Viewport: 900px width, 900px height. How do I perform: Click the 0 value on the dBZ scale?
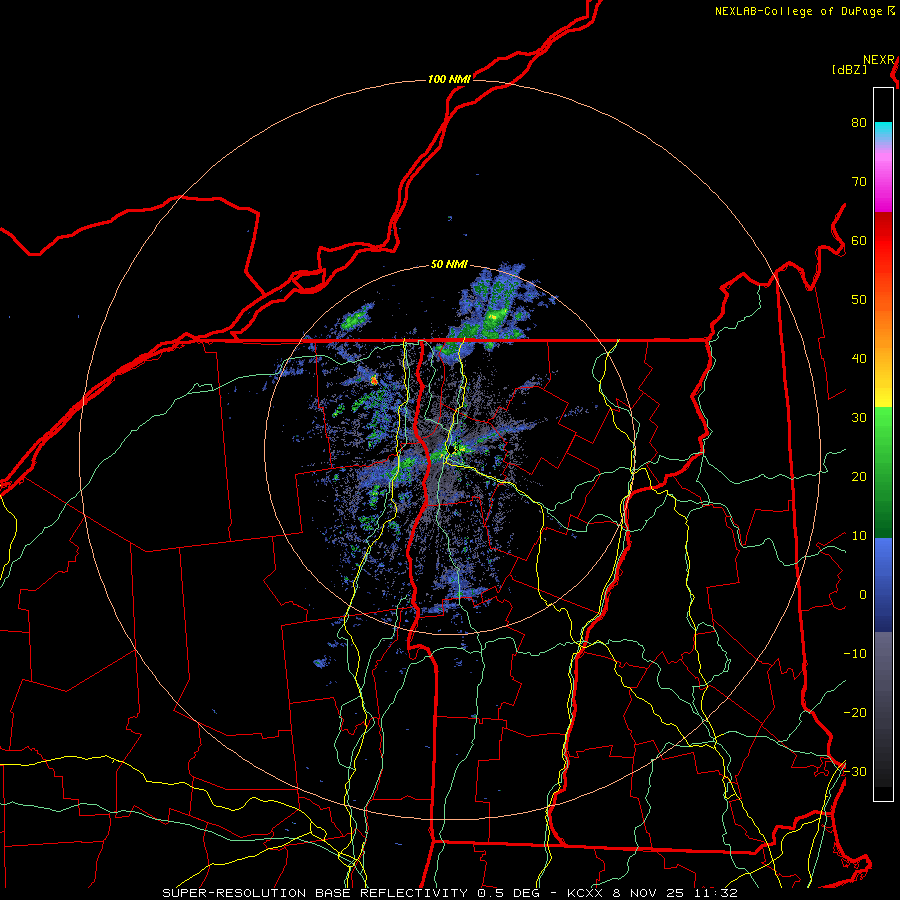coord(863,595)
